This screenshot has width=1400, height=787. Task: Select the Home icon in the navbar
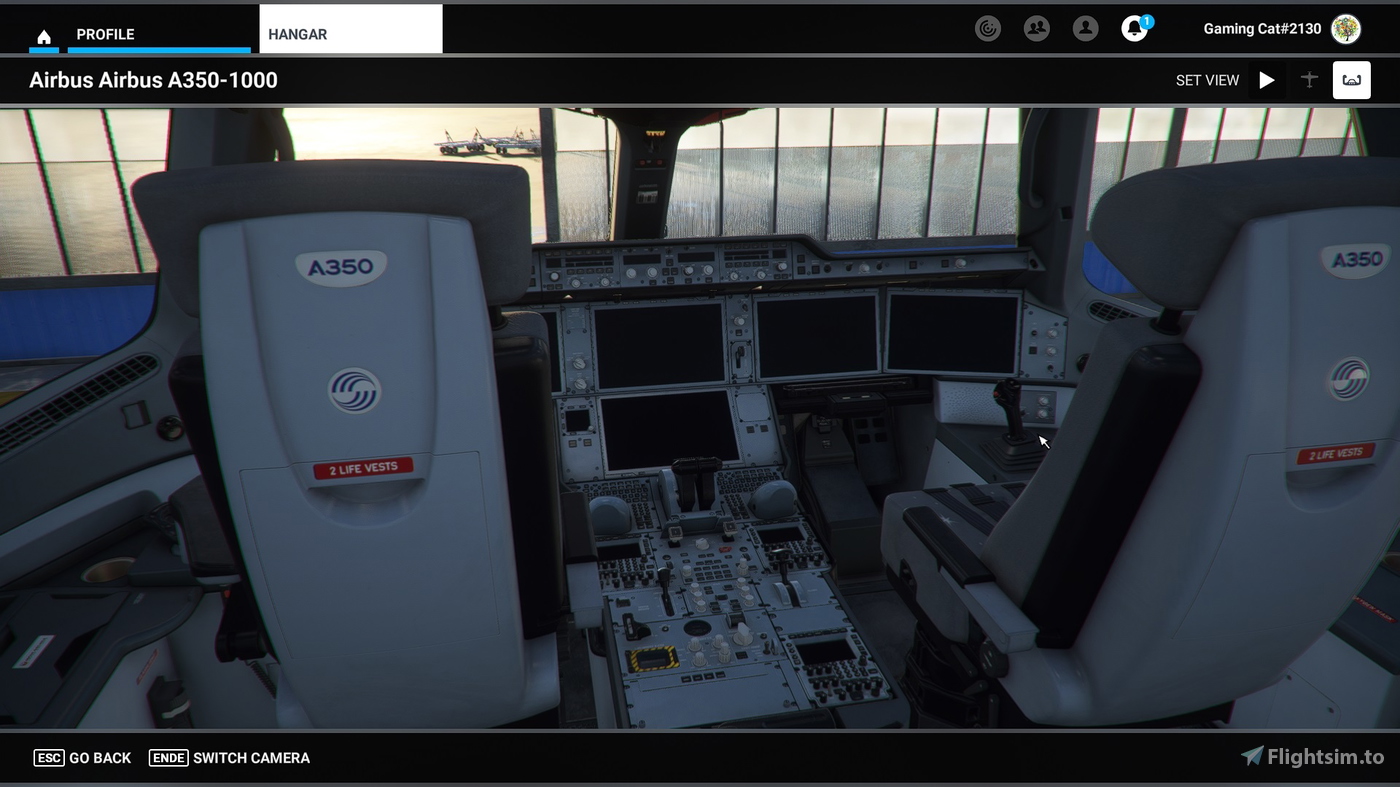click(44, 33)
